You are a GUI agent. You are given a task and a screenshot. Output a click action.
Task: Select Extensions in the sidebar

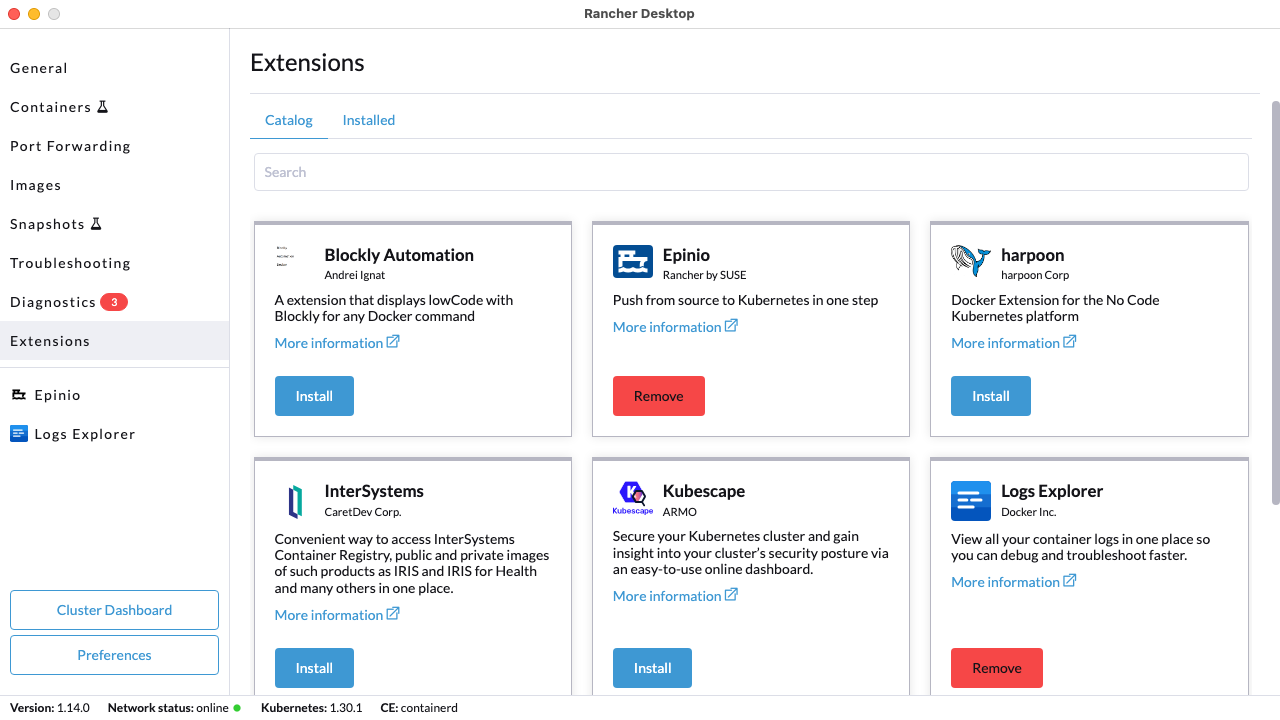(114, 341)
